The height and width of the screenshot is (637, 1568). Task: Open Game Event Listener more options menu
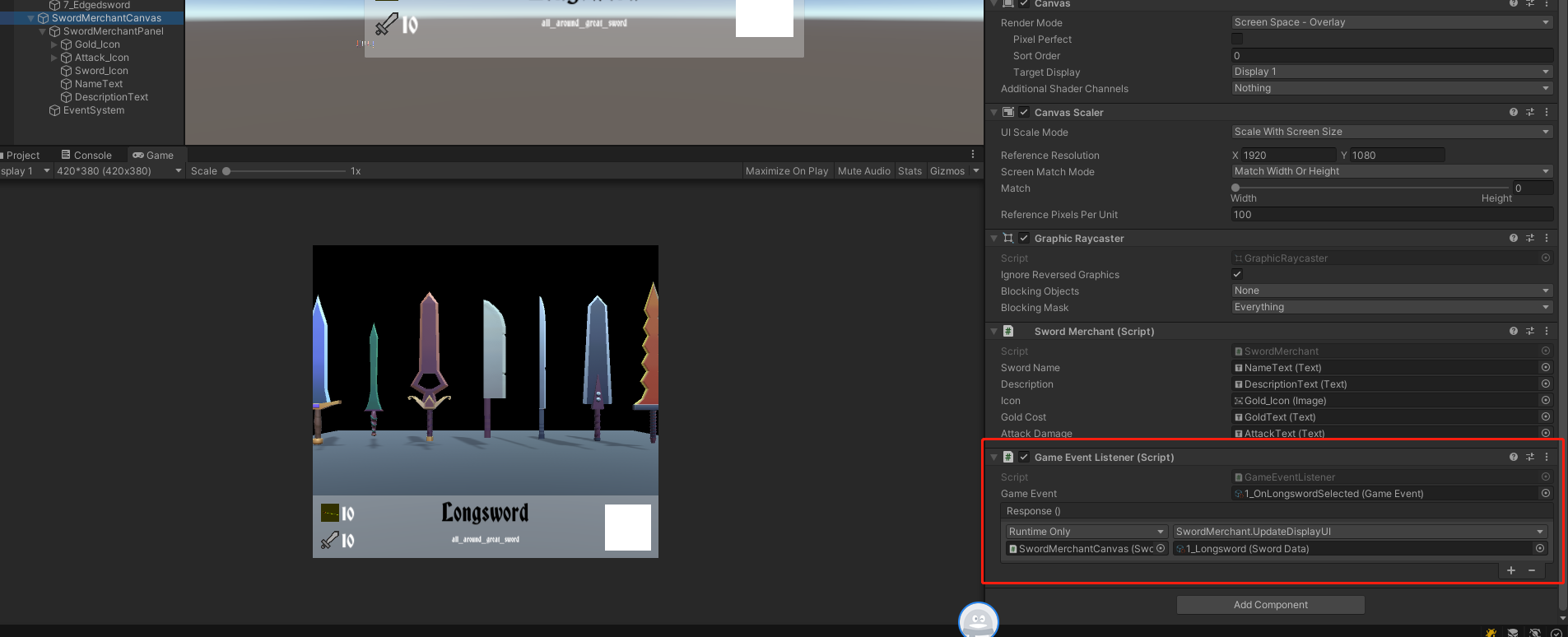[x=1547, y=457]
